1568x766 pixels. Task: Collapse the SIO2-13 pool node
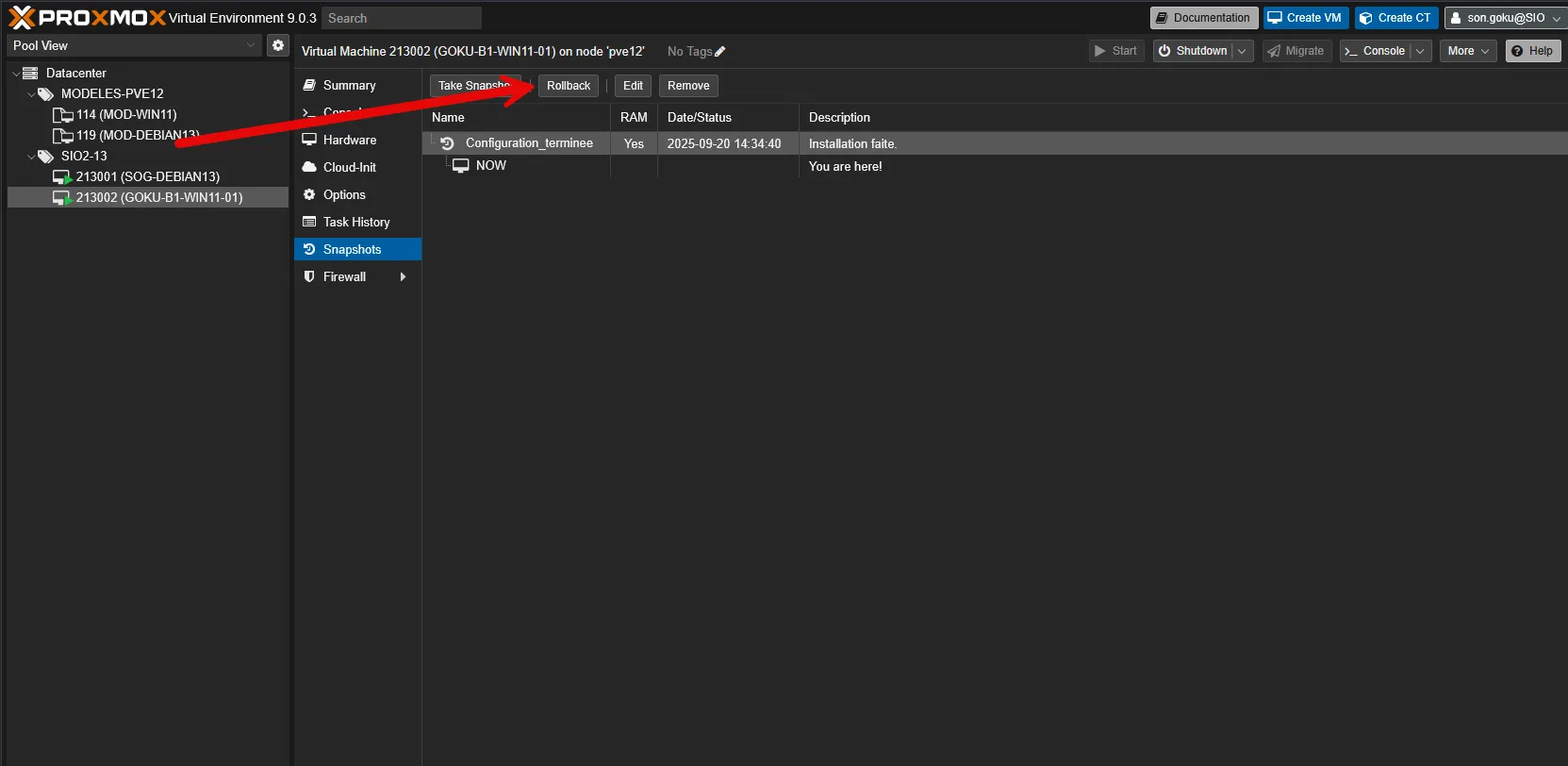[31, 157]
